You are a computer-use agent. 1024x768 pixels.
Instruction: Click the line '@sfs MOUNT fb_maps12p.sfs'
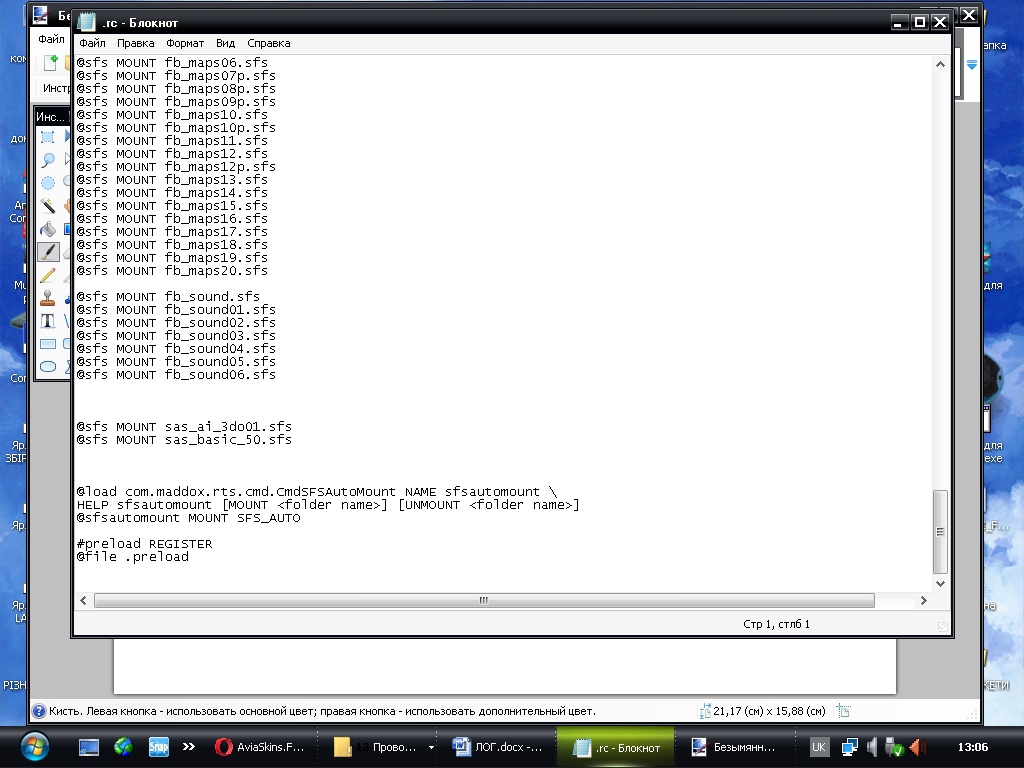pos(176,167)
